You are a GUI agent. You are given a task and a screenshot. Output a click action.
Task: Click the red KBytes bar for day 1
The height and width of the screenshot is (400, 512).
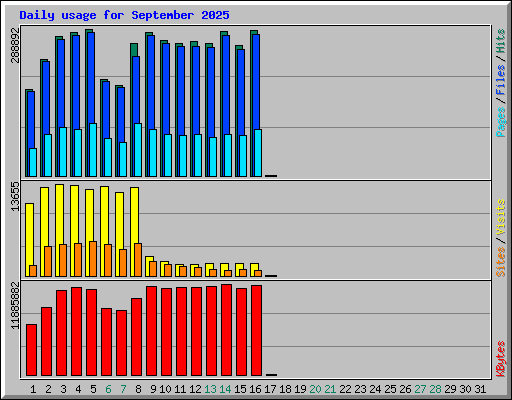click(x=31, y=350)
